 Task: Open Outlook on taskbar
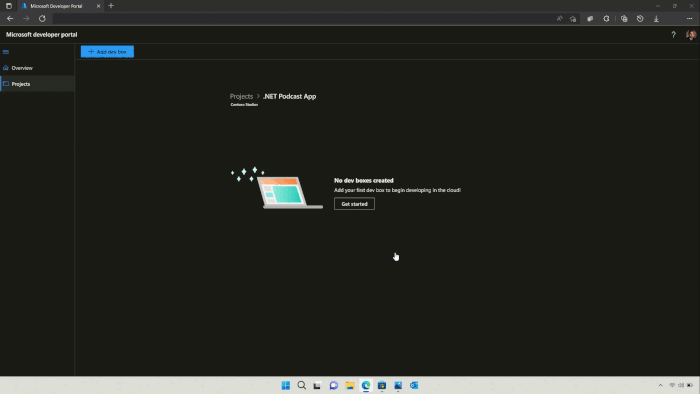[x=414, y=385]
